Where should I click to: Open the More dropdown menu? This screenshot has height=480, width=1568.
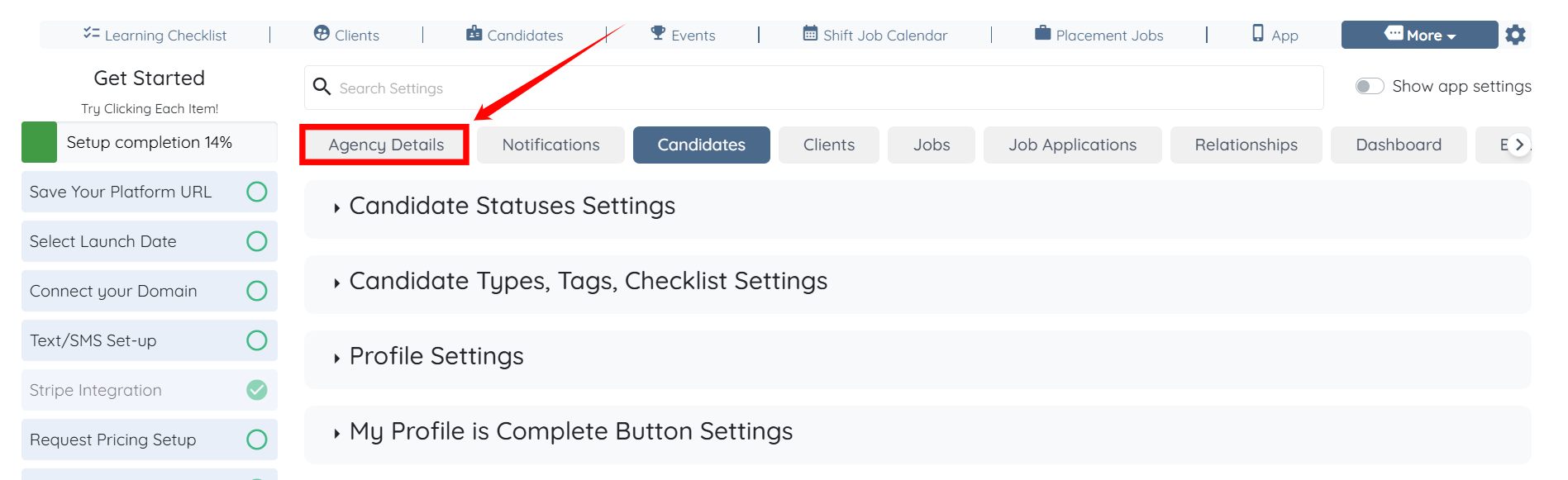click(x=1419, y=35)
